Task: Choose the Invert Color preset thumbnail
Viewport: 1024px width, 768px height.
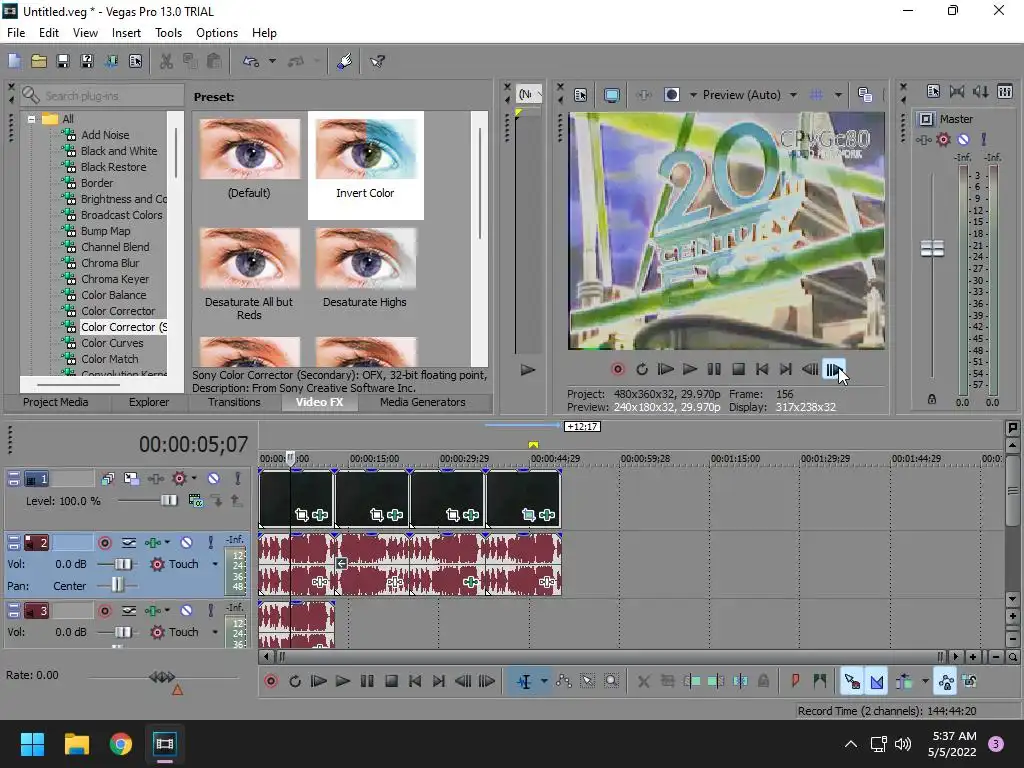Action: tap(366, 149)
